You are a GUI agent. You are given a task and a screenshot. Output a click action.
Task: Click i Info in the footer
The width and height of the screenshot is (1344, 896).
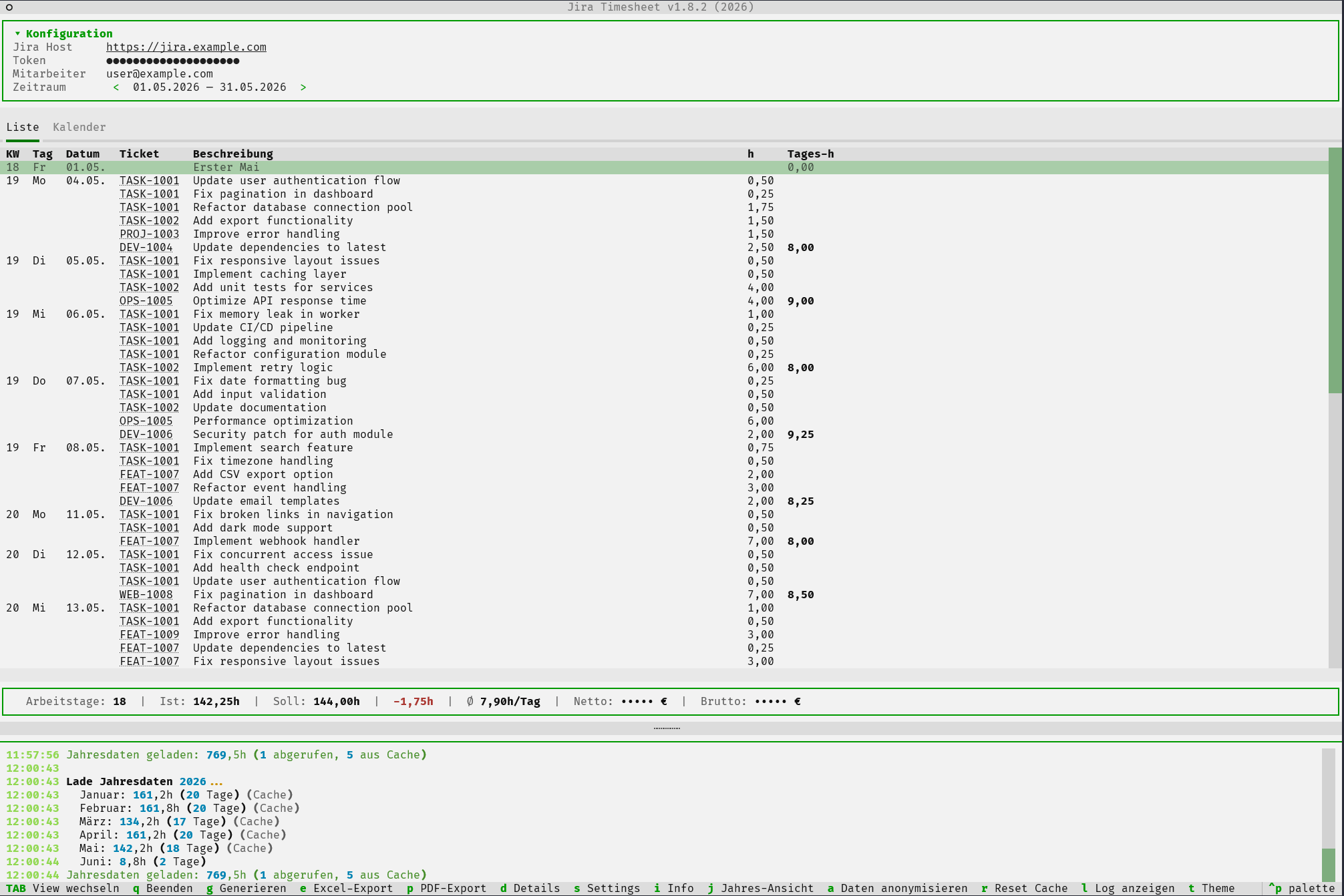[x=674, y=889]
